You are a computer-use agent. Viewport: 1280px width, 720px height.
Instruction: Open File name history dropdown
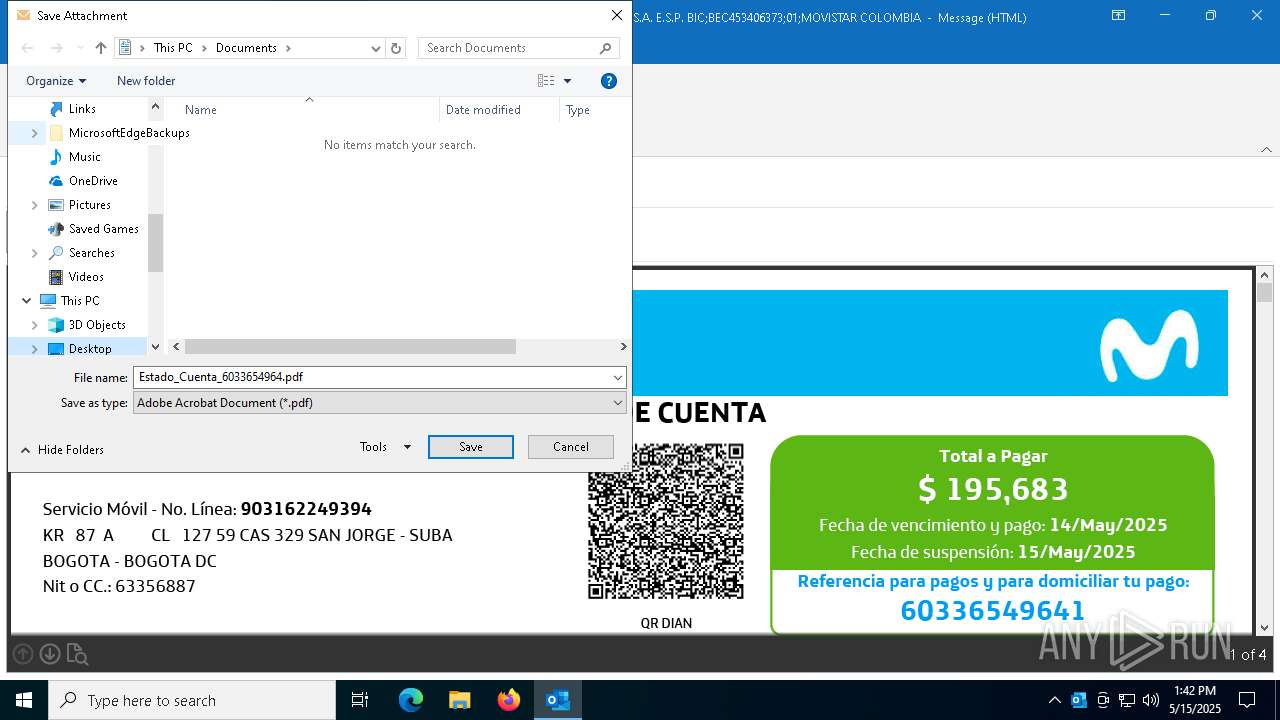click(x=618, y=377)
